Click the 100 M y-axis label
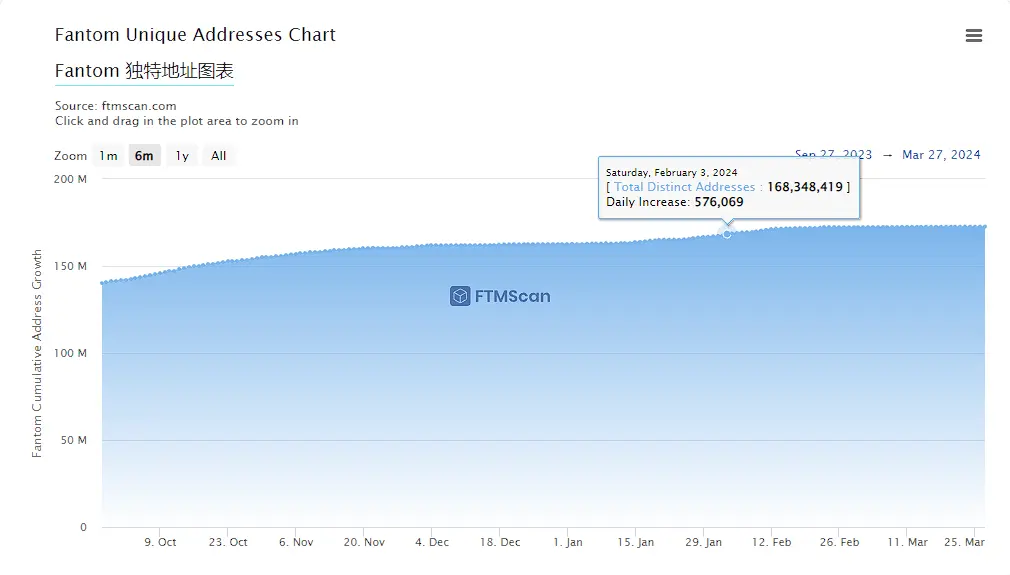The image size is (1010, 575). [x=70, y=353]
